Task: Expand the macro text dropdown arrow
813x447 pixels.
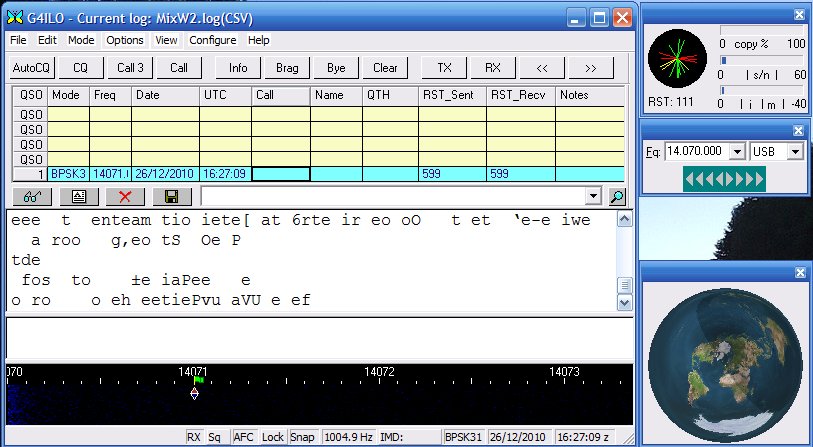Action: pyautogui.click(x=595, y=197)
